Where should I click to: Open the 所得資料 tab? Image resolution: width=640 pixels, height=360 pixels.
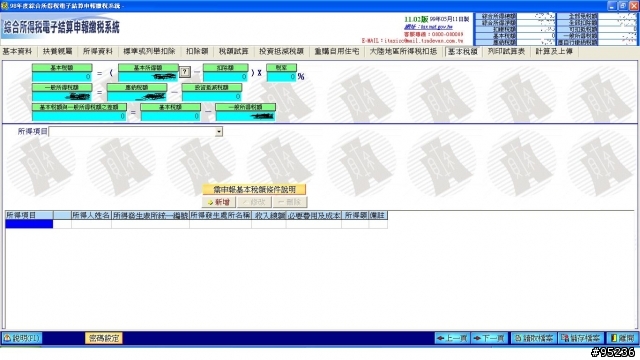click(98, 51)
